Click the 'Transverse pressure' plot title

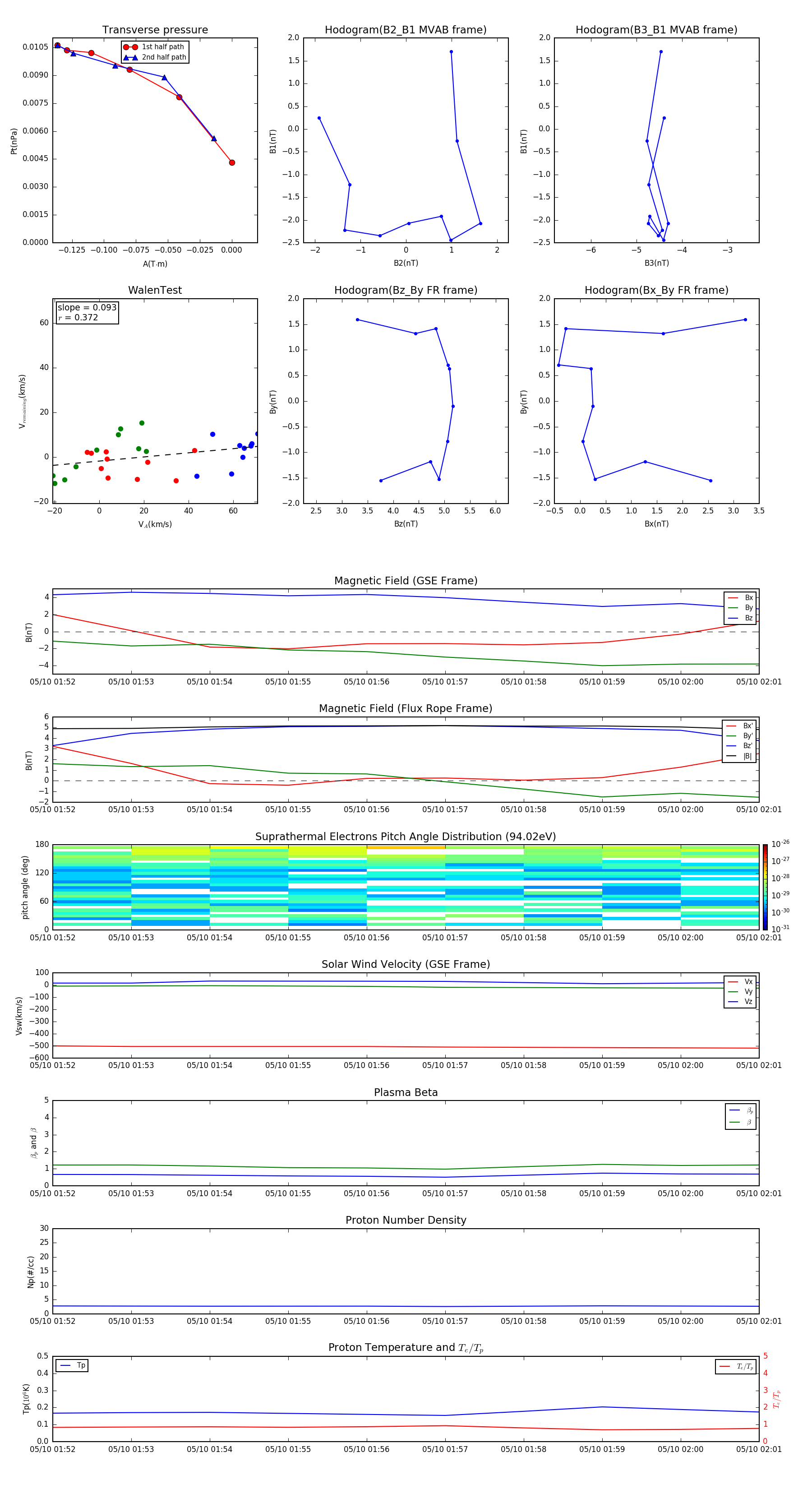(155, 30)
